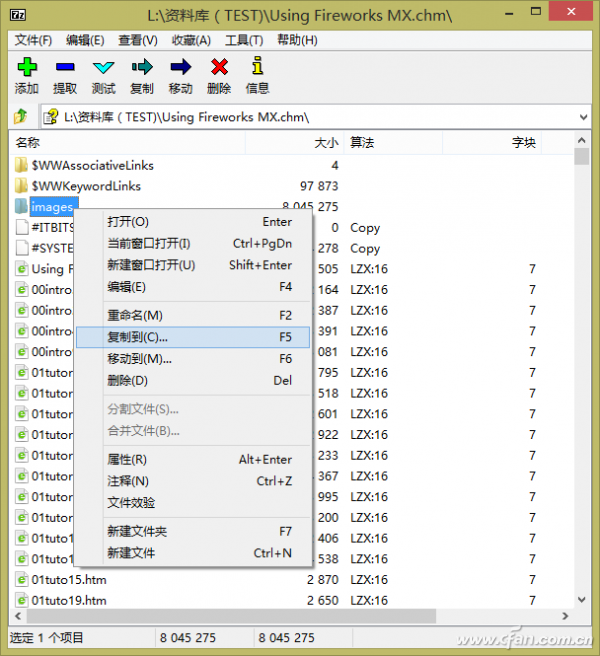Choose 删除(D) in context menu
The image size is (600, 656).
pos(193,381)
